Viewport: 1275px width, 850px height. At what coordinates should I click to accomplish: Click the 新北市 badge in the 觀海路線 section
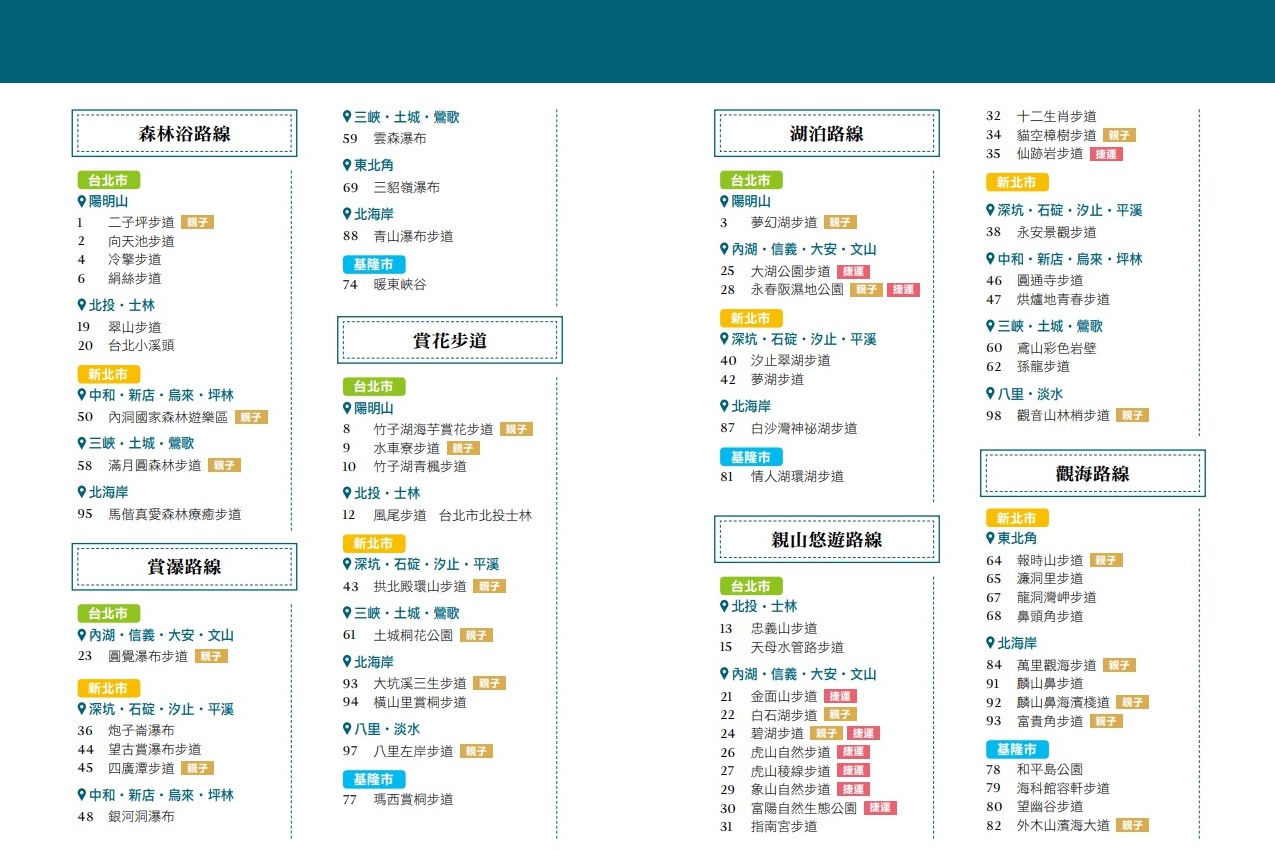(x=1017, y=518)
